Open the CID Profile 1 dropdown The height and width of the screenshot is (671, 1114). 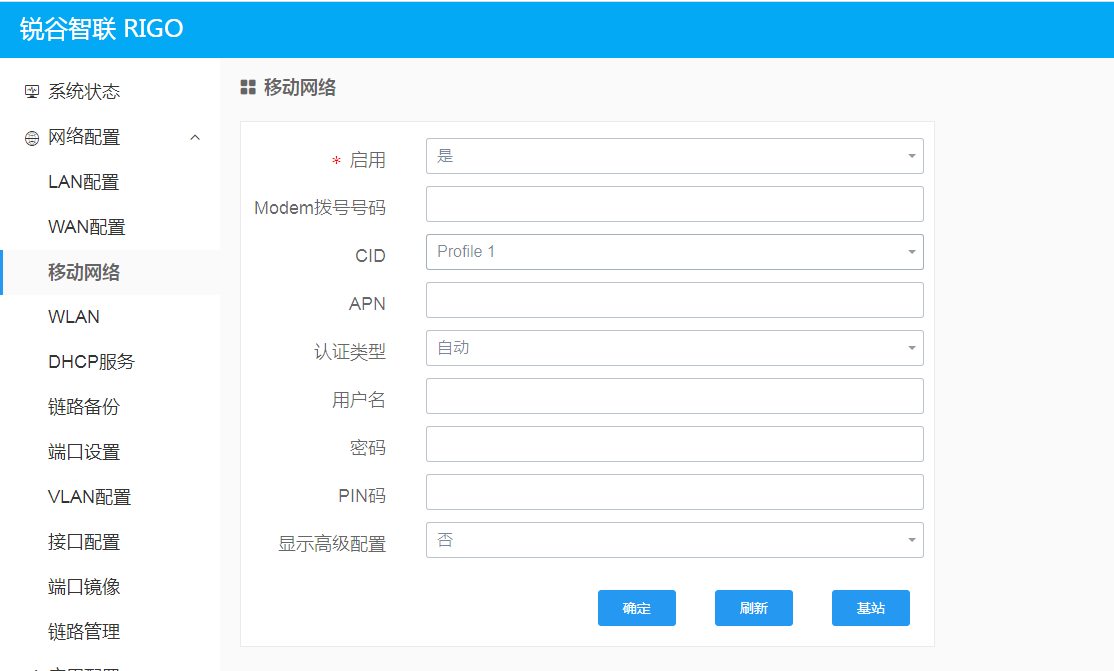[x=674, y=252]
